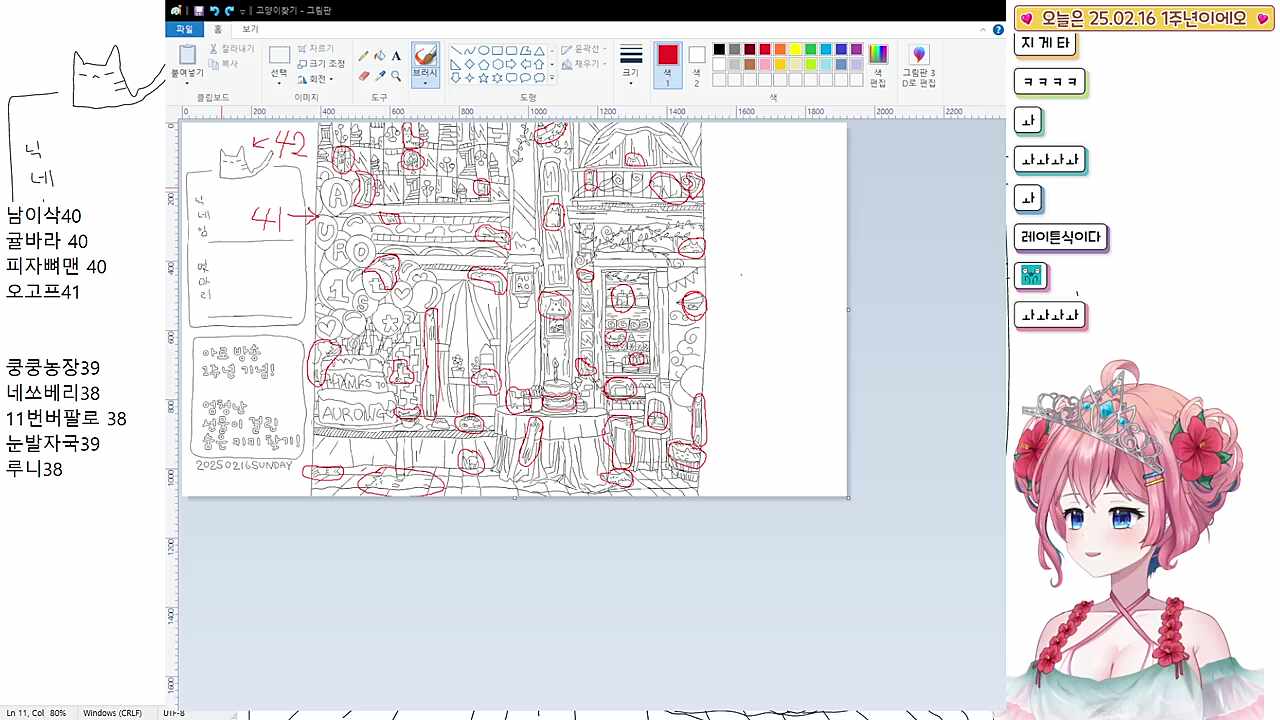1280x720 pixels.
Task: Expand the Paste (붙여넣기) dropdown arrow
Action: pyautogui.click(x=187, y=82)
